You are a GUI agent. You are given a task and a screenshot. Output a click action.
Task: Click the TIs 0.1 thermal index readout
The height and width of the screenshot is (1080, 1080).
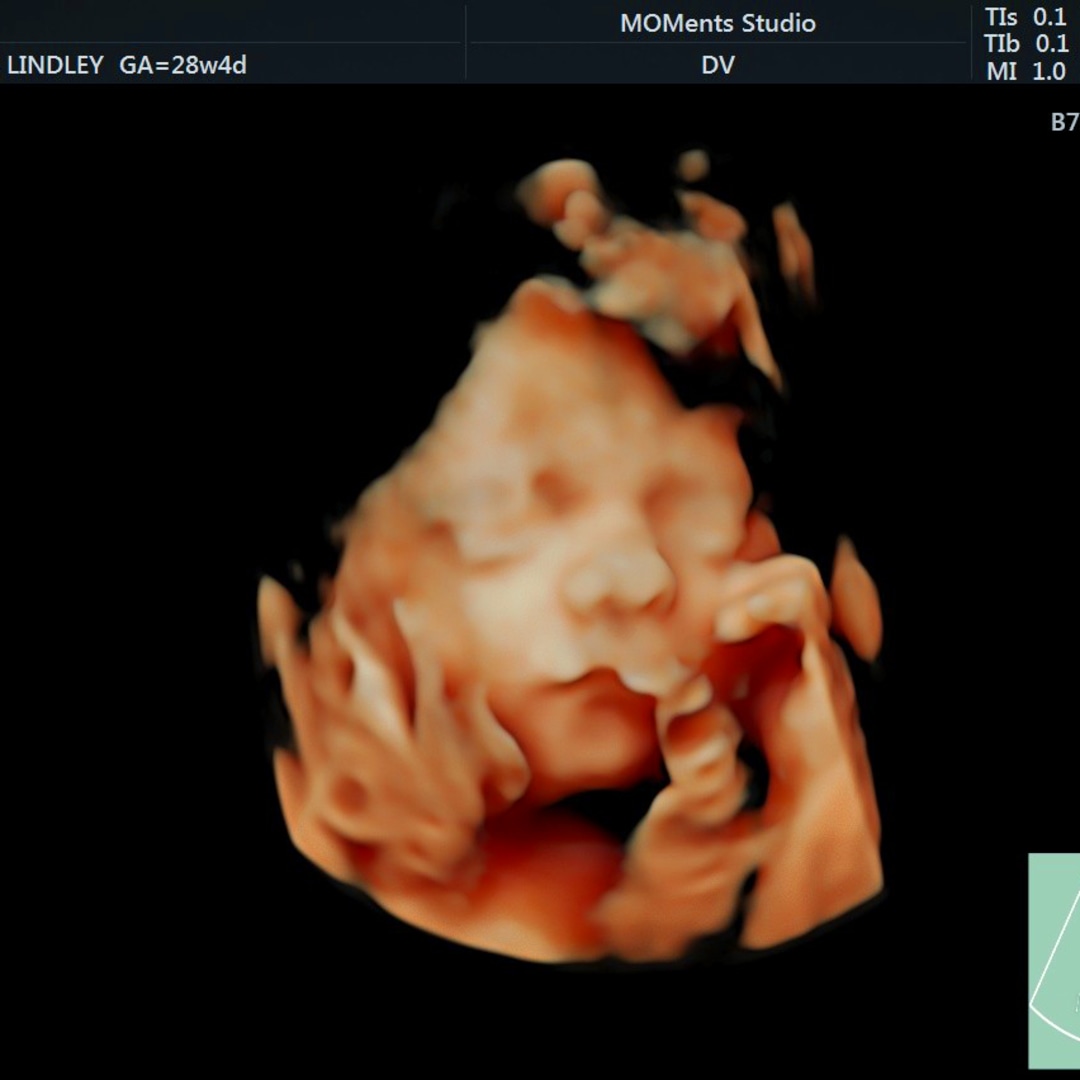(1026, 17)
